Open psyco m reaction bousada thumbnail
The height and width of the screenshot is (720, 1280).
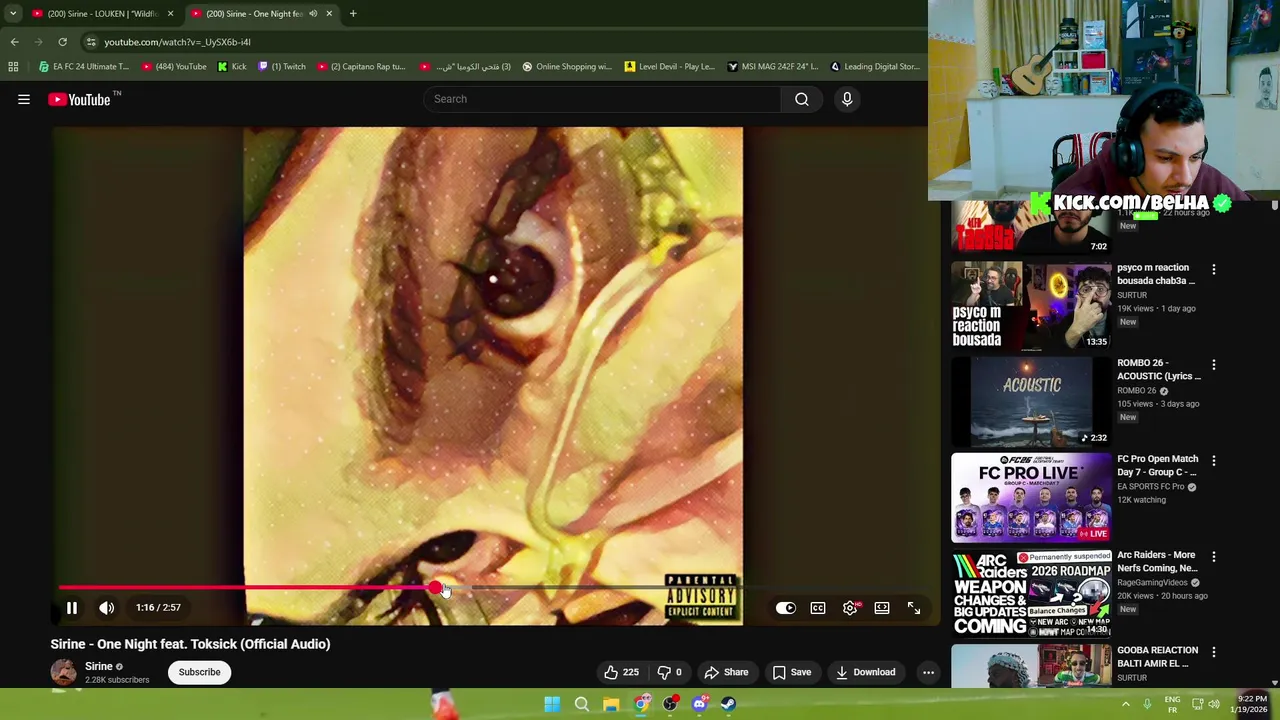point(1031,305)
